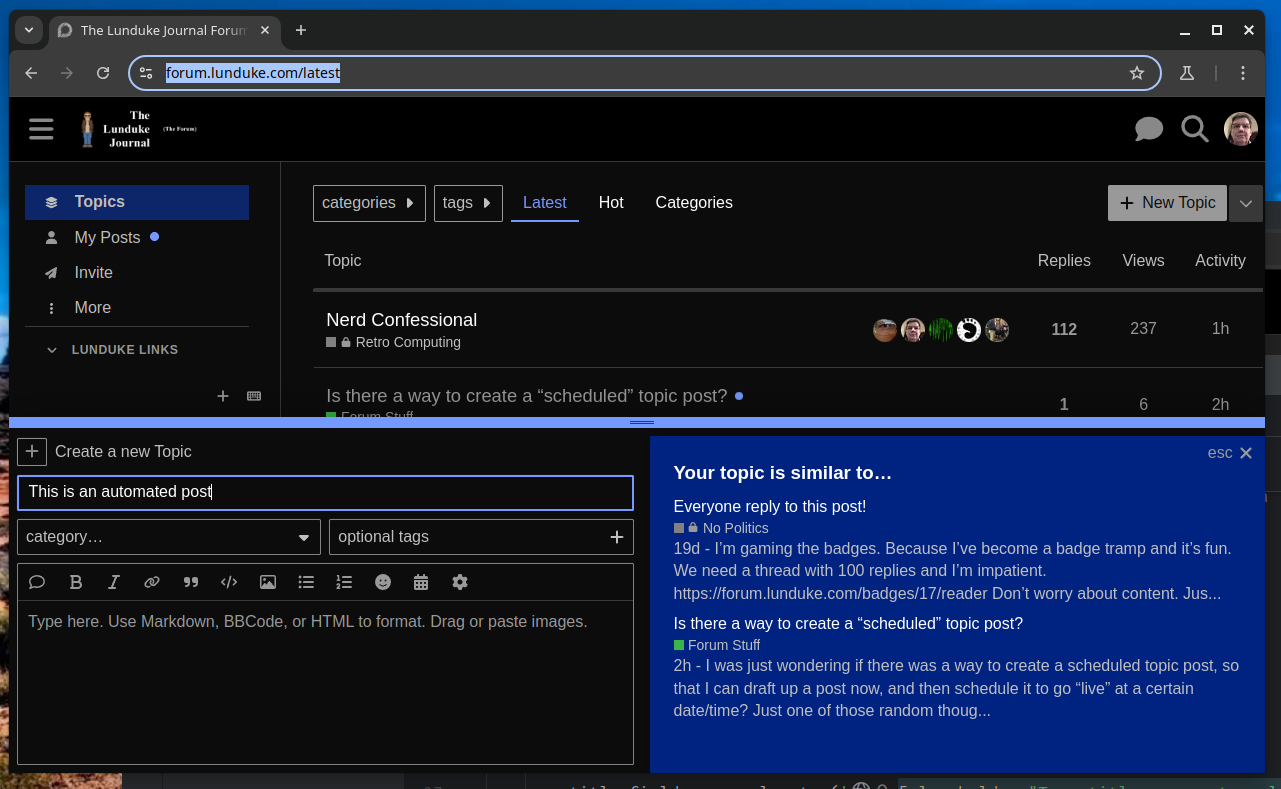1281x789 pixels.
Task: Insert a hyperlink in composer
Action: tap(152, 582)
